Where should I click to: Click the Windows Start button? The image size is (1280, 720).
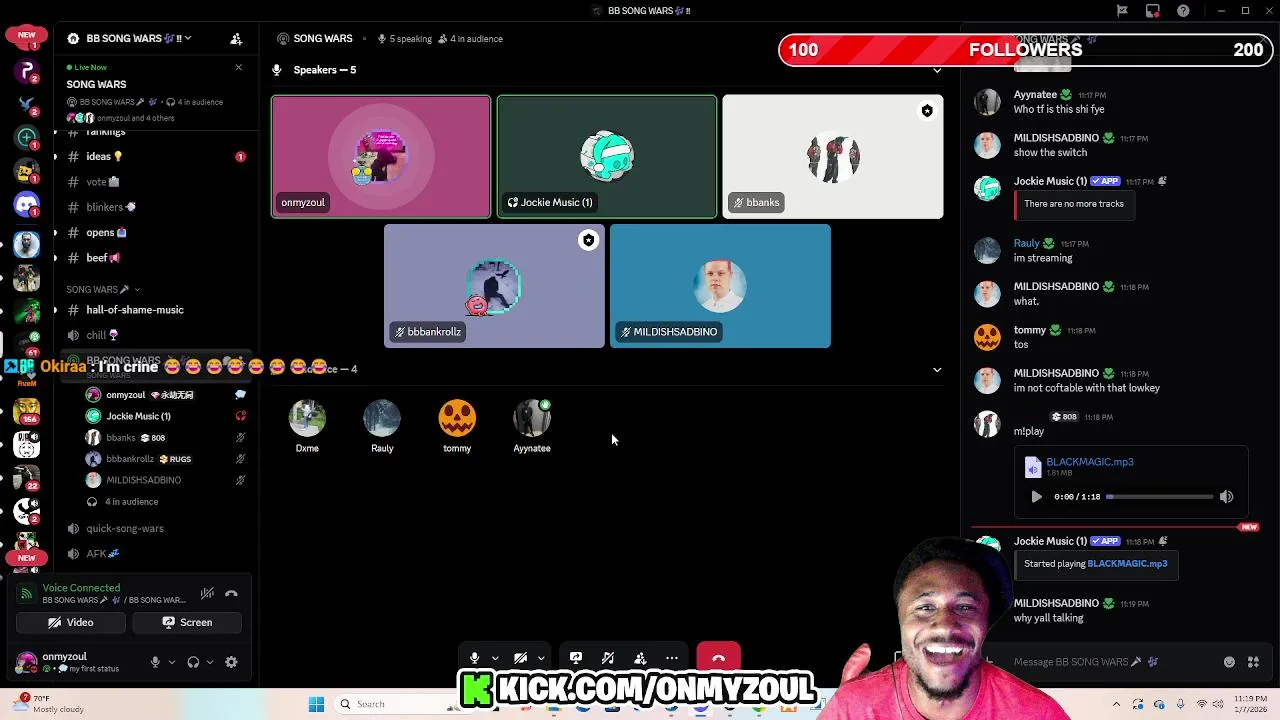[316, 704]
